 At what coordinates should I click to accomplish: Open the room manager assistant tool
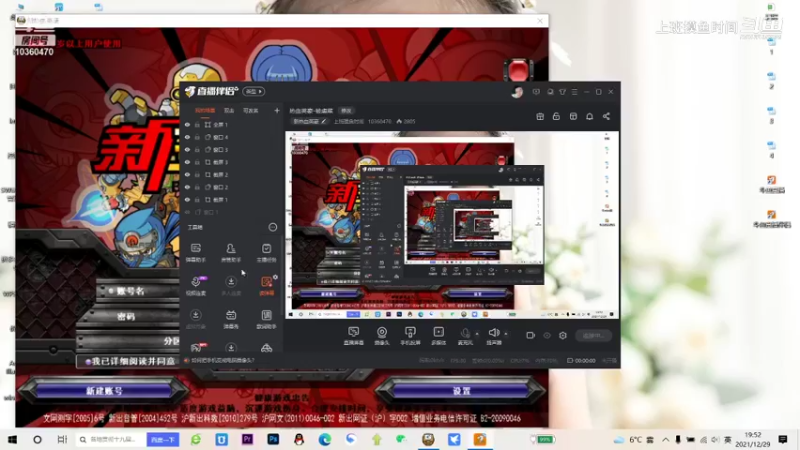point(231,253)
